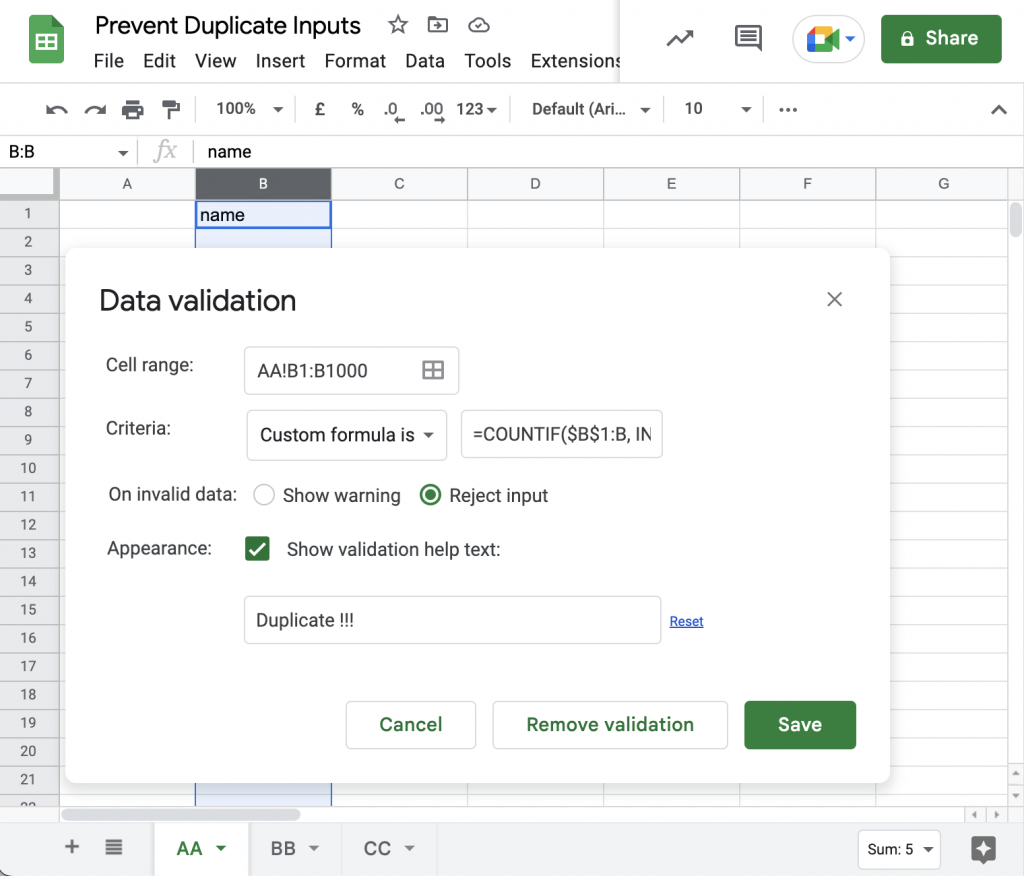Open the Custom formula is criteria dropdown
The height and width of the screenshot is (876, 1024).
(x=347, y=434)
